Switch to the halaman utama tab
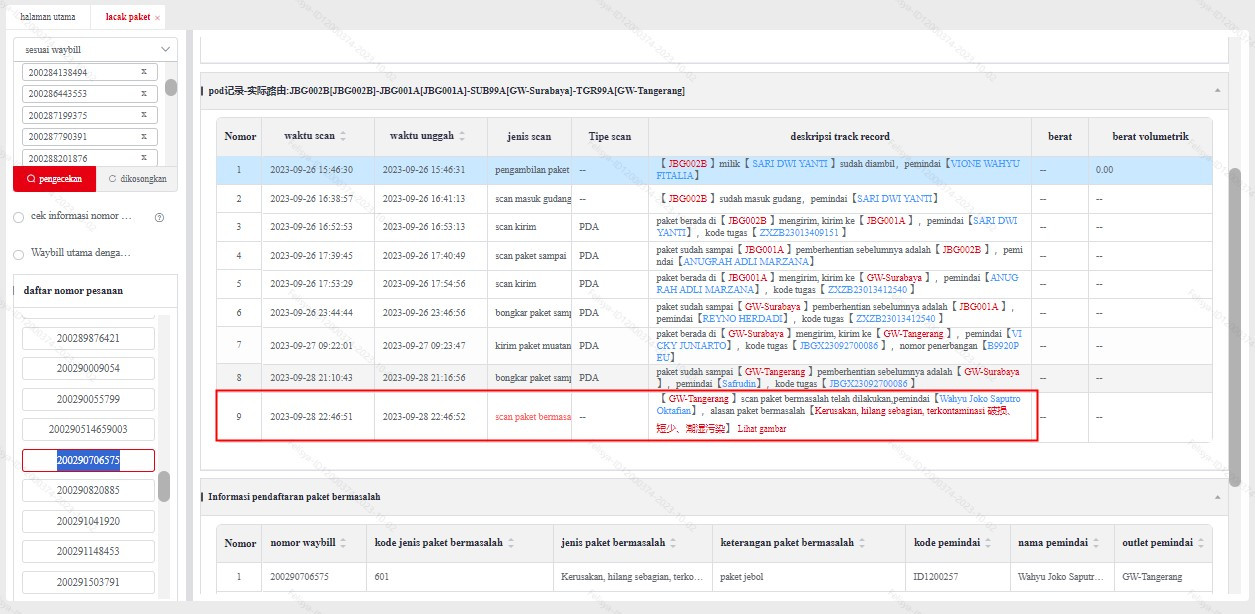Screen dimensions: 1255x614 coord(48,17)
